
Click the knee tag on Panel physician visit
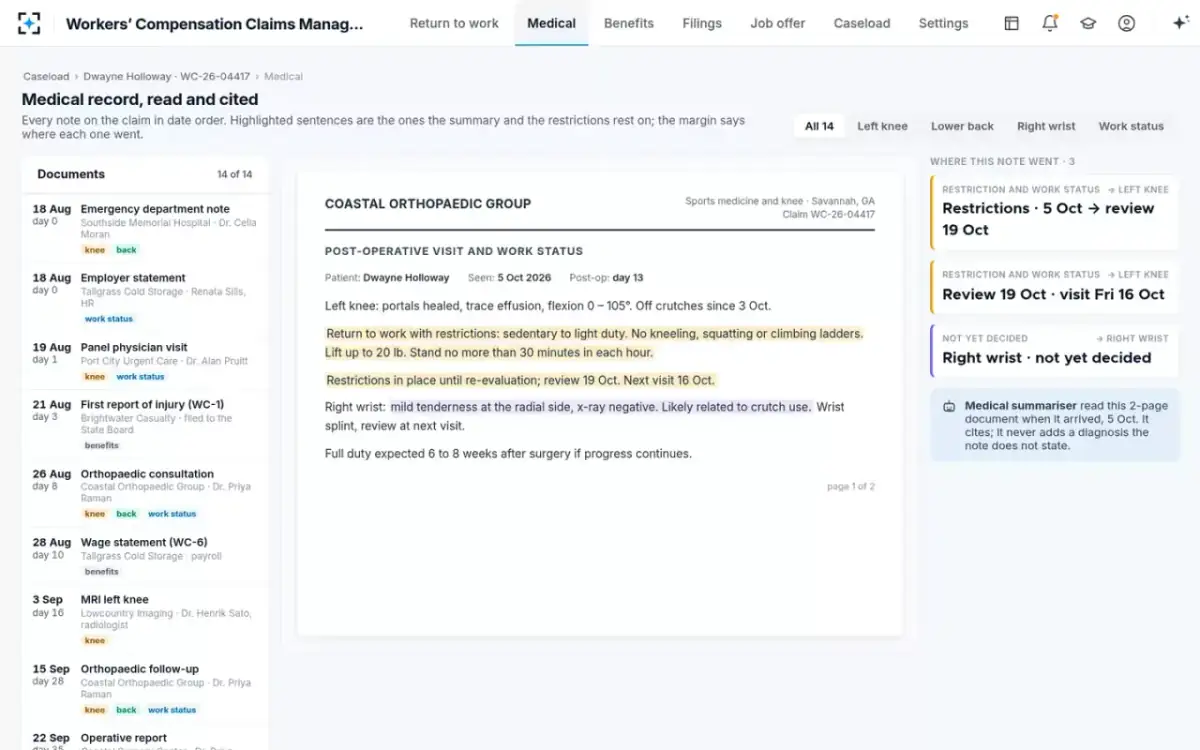coord(95,377)
